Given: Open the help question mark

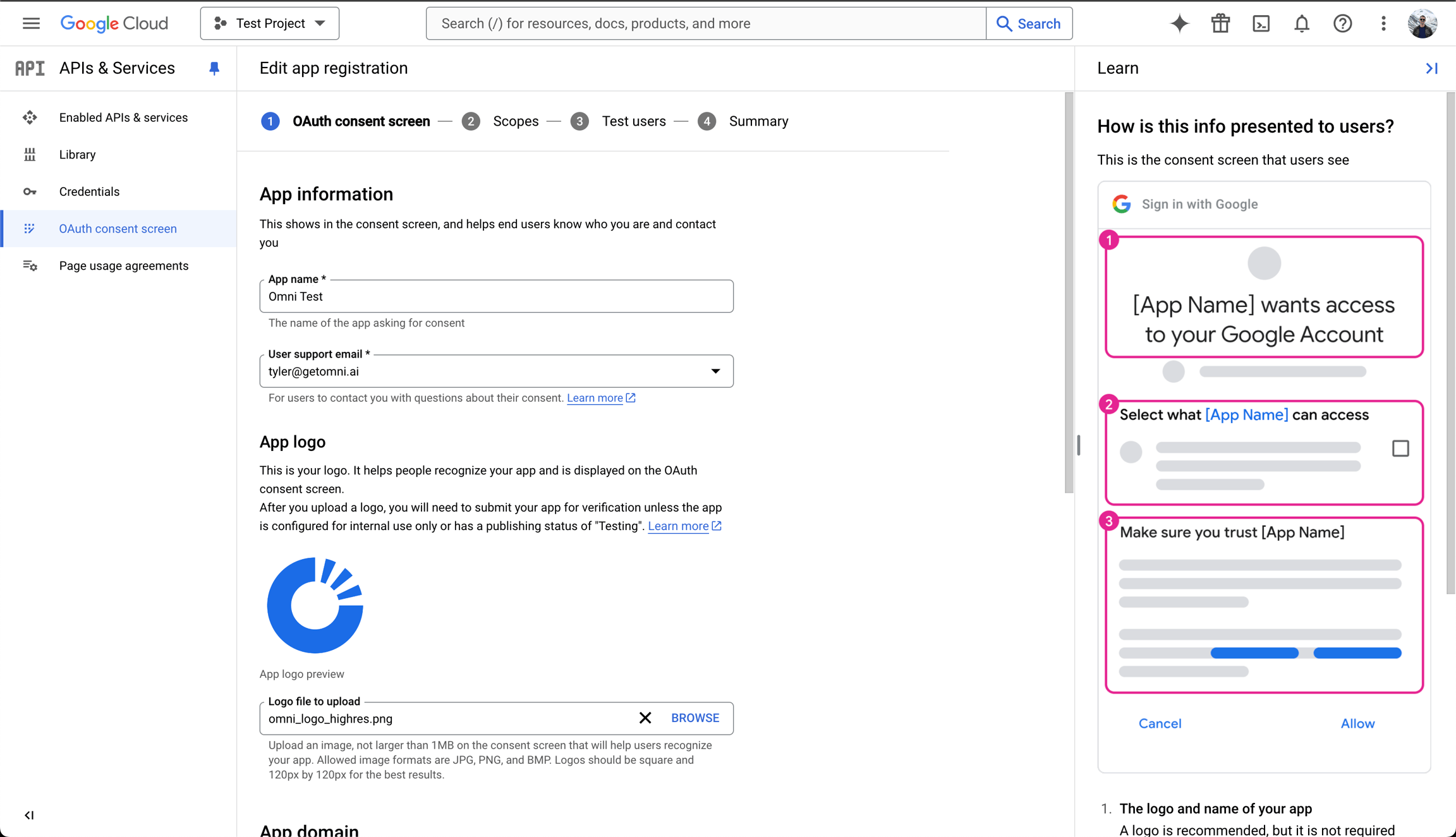Looking at the screenshot, I should pyautogui.click(x=1342, y=23).
